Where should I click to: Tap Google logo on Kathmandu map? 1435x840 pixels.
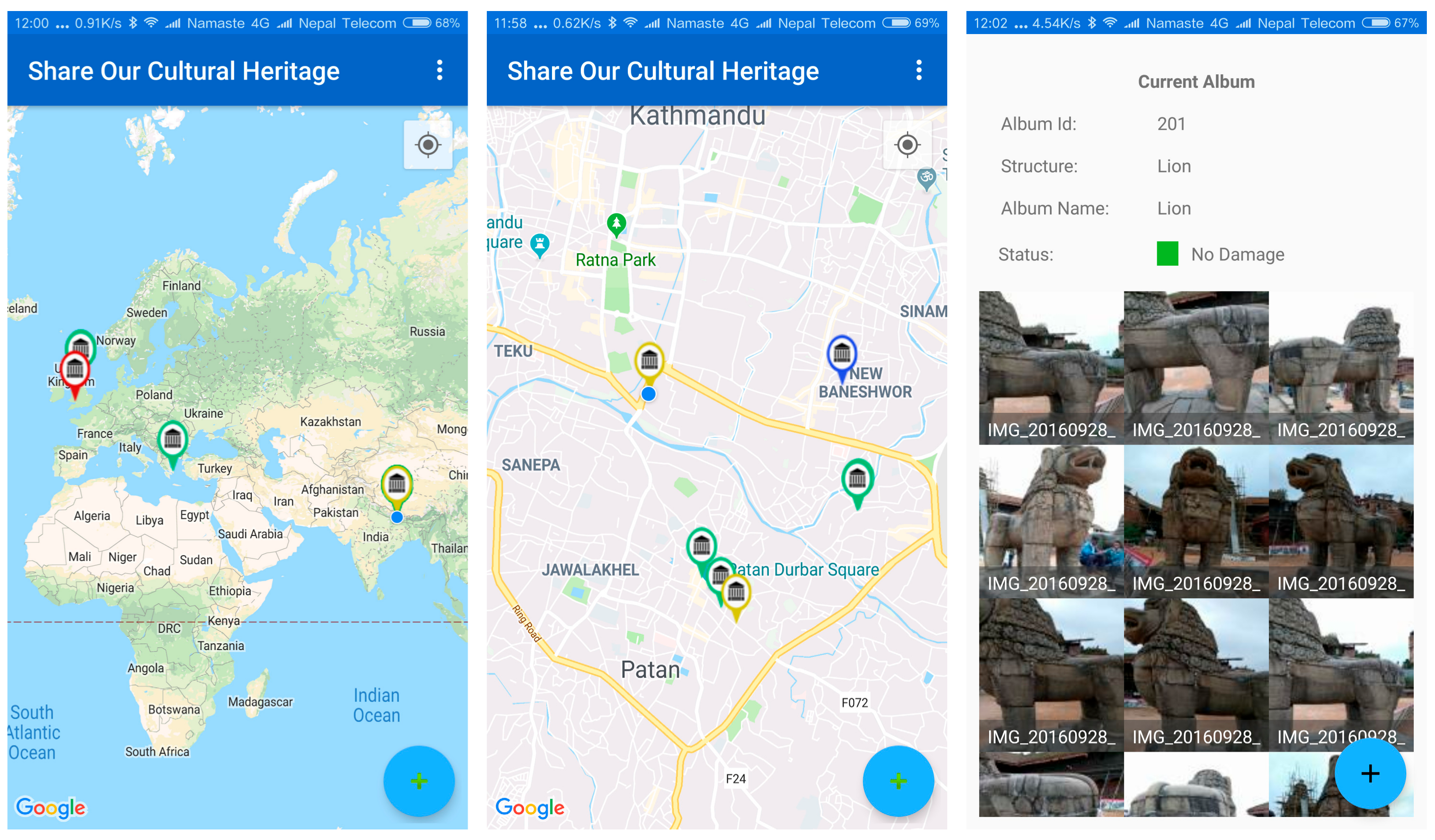click(x=529, y=807)
